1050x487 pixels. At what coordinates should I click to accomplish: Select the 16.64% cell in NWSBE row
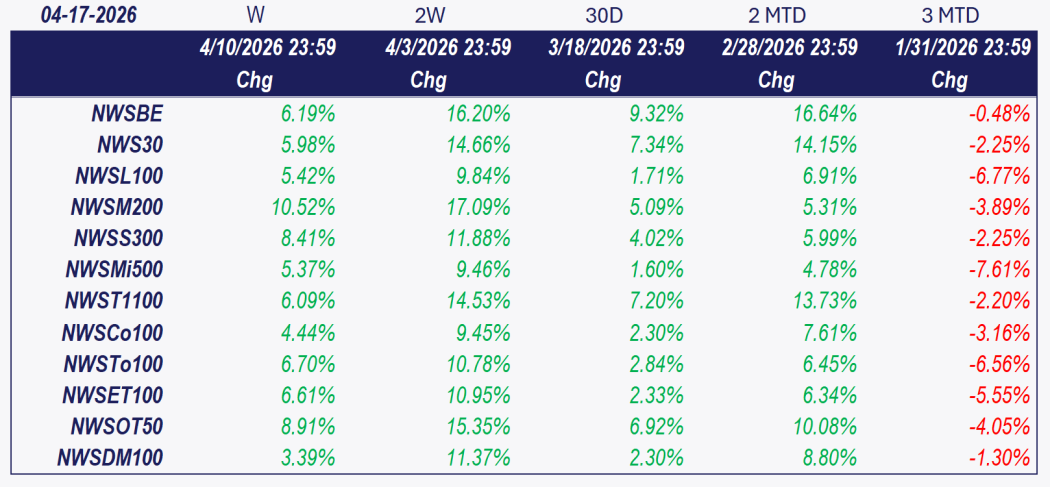point(823,114)
